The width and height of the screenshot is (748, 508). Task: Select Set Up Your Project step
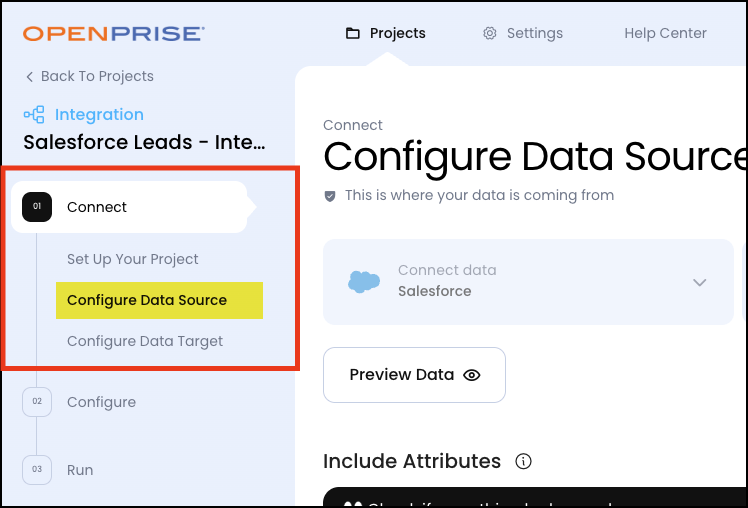[133, 259]
